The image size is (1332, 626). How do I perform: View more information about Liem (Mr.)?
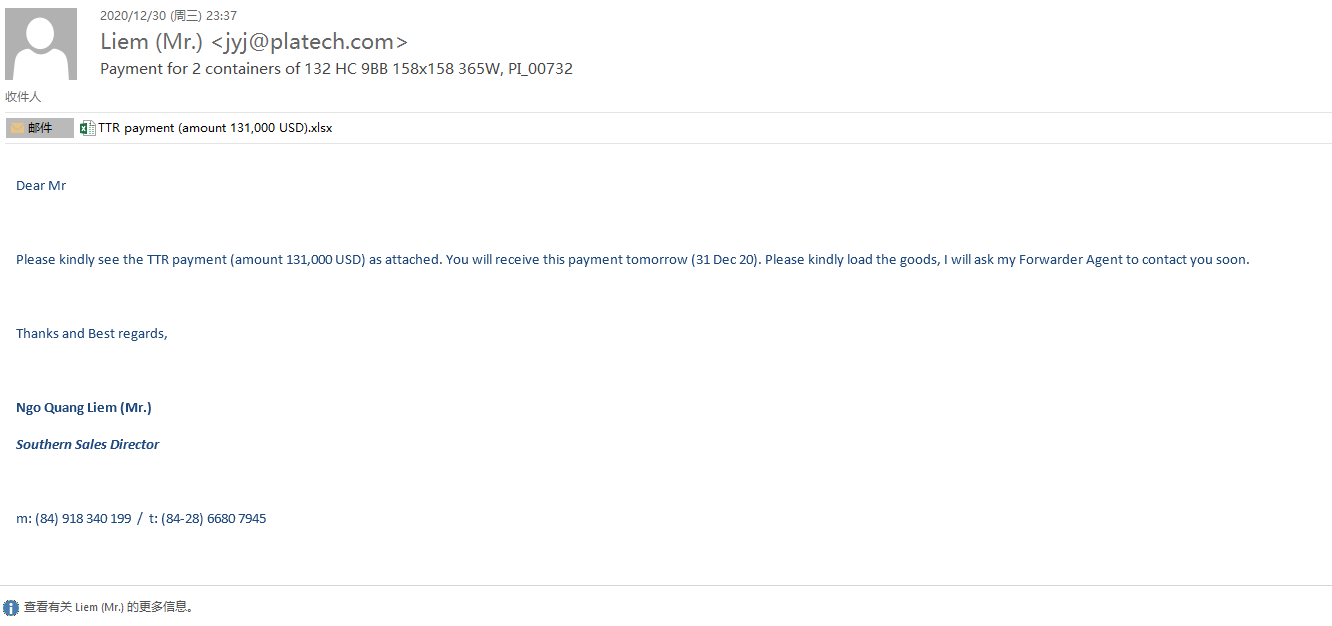(x=108, y=607)
